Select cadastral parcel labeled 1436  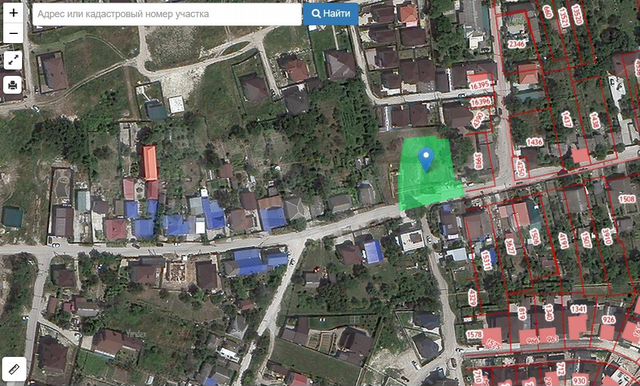(x=534, y=142)
